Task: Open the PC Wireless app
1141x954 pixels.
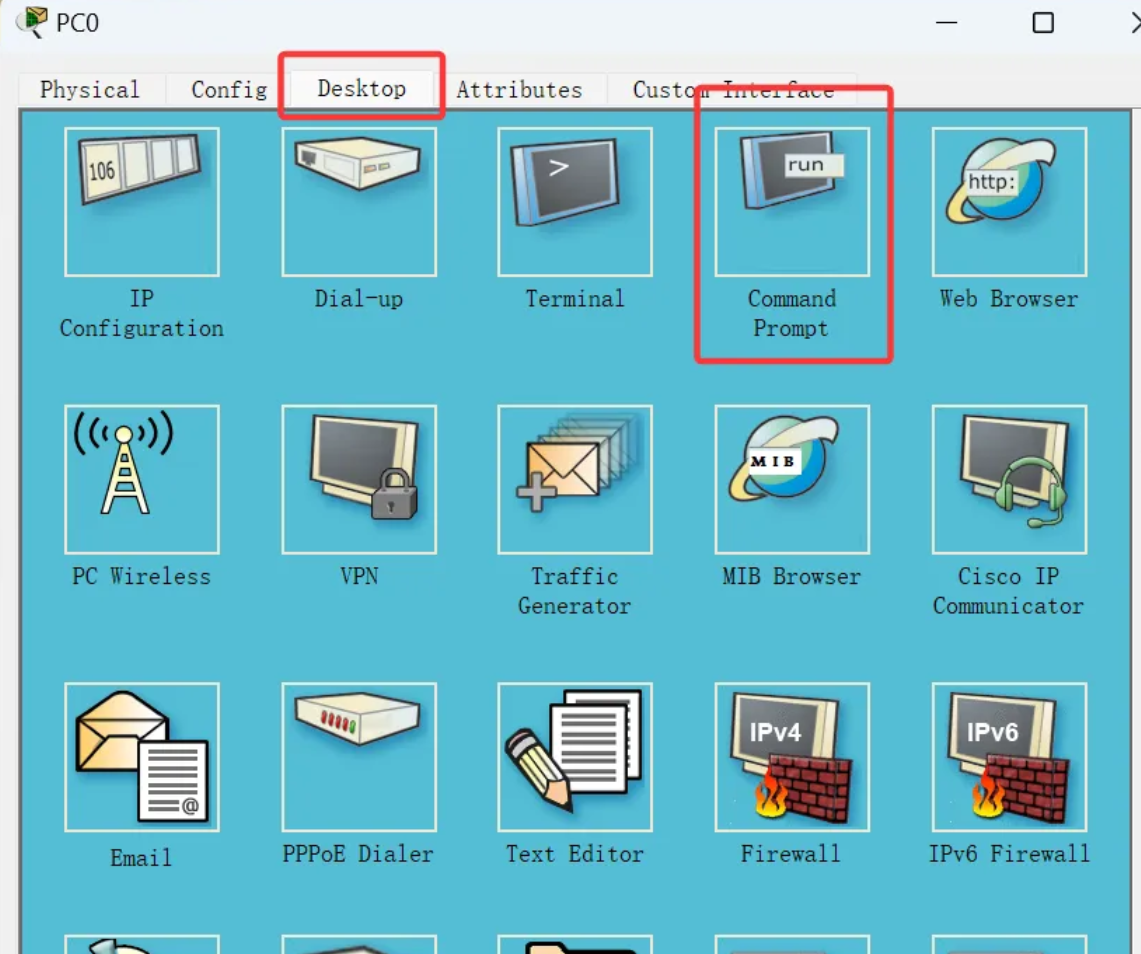Action: (142, 480)
